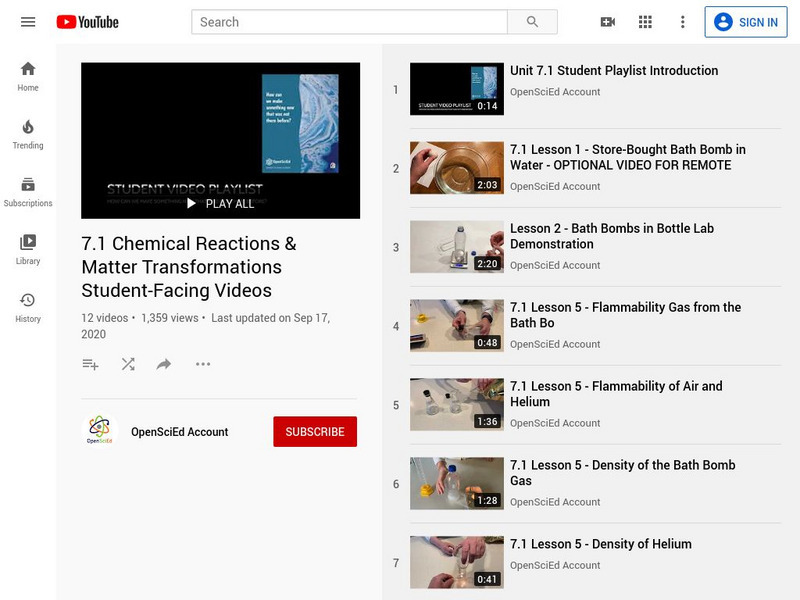
Task: Collapse the sidebar with the hamburger menu
Action: [x=28, y=20]
